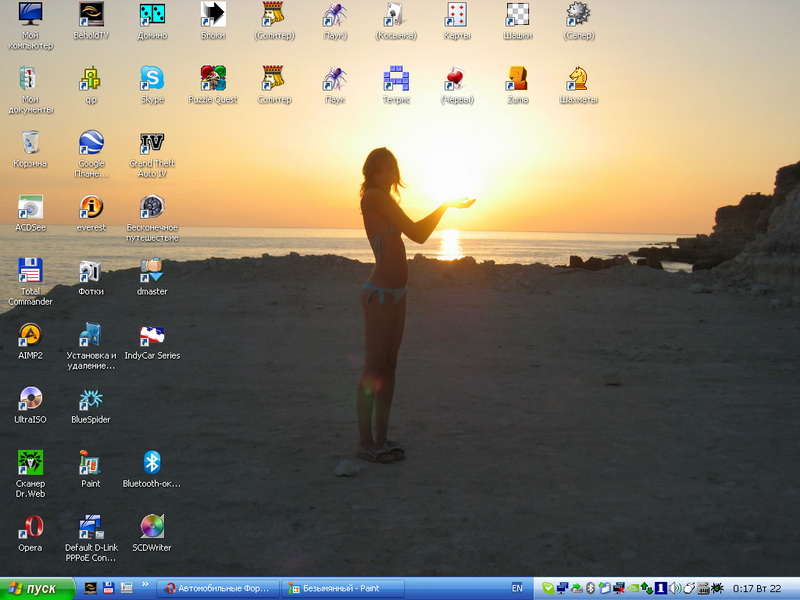Click the Тетрис game icon
800x600 pixels.
click(x=396, y=79)
